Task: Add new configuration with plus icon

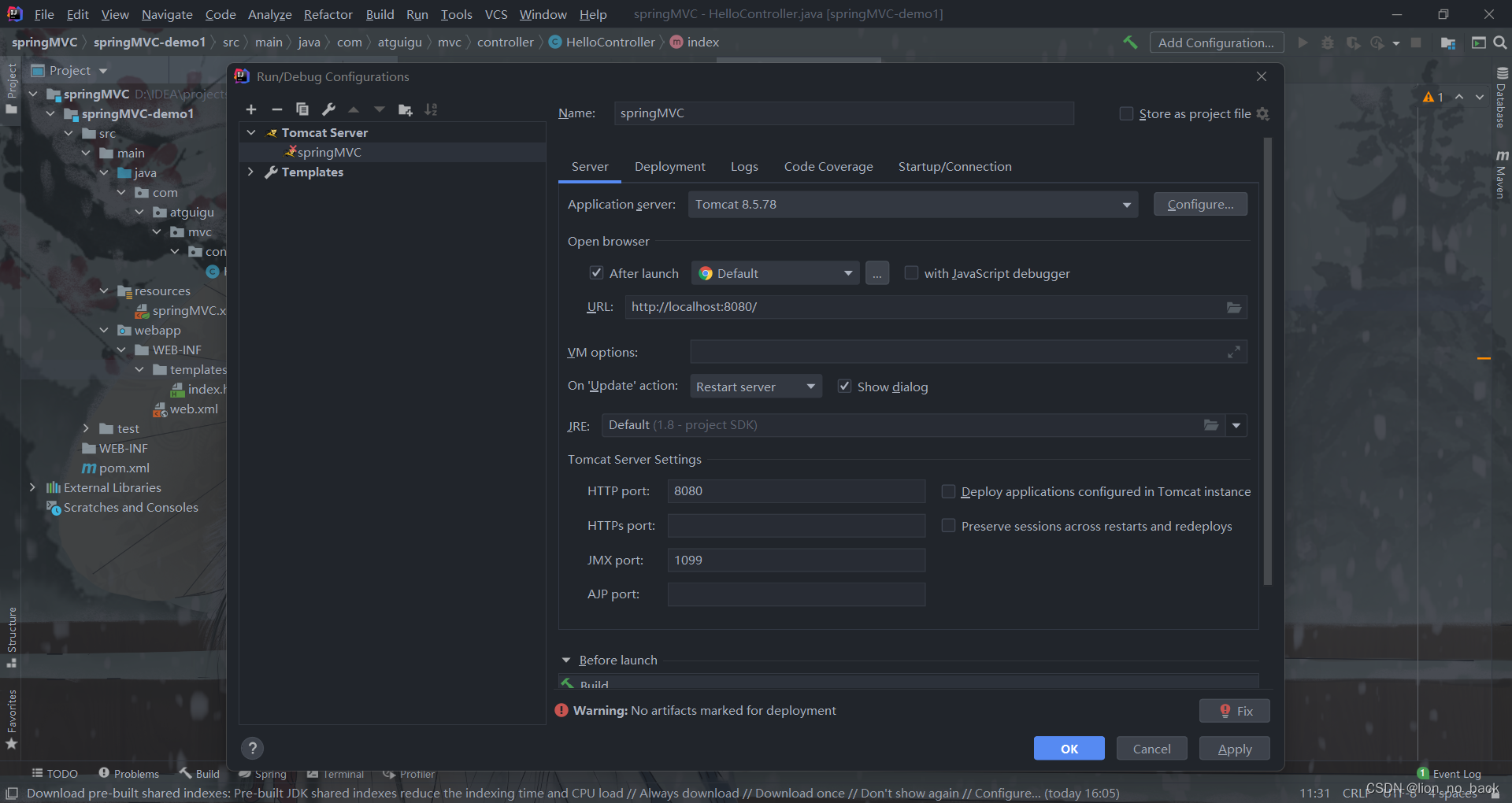Action: tap(251, 109)
